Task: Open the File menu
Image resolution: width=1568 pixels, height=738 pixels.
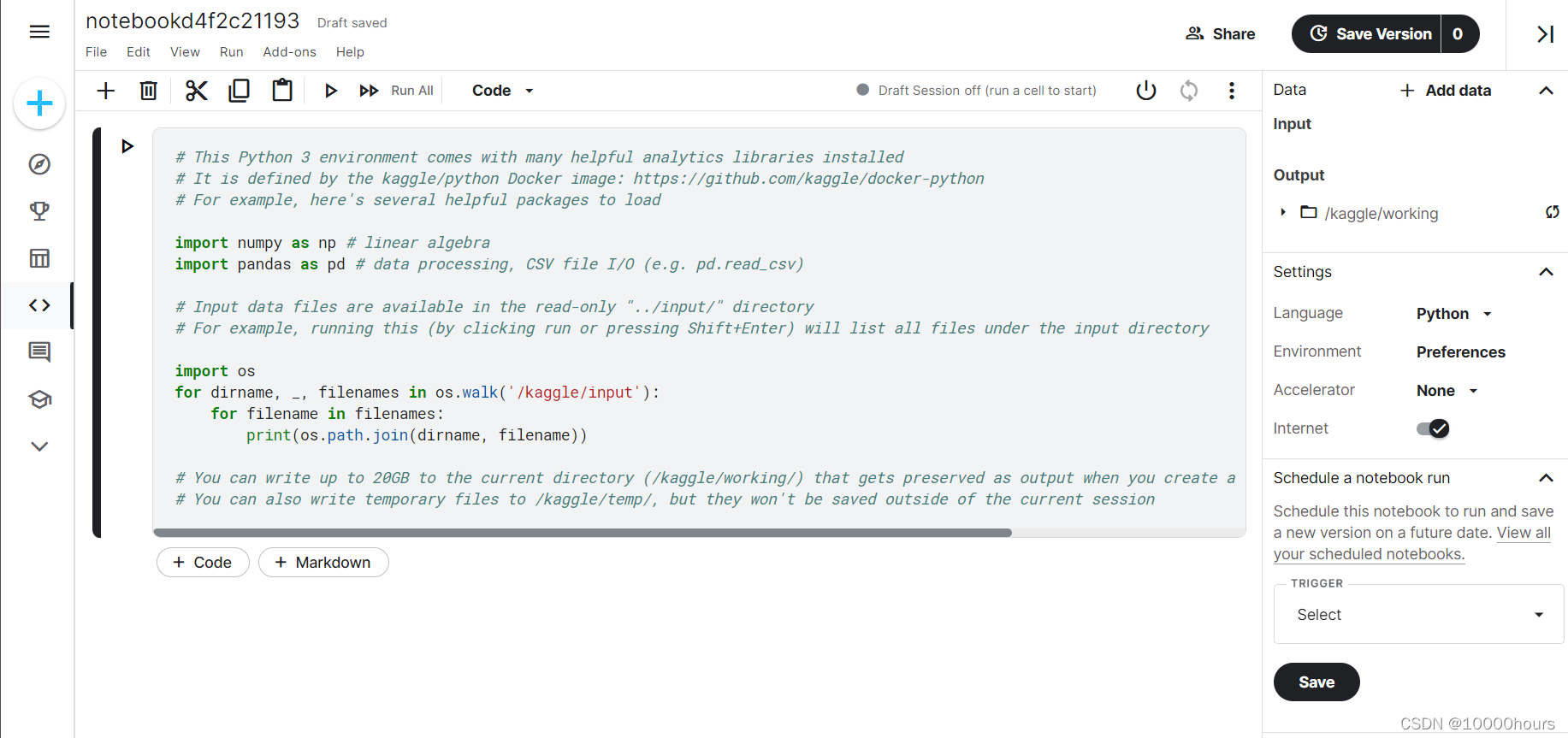Action: 97,52
